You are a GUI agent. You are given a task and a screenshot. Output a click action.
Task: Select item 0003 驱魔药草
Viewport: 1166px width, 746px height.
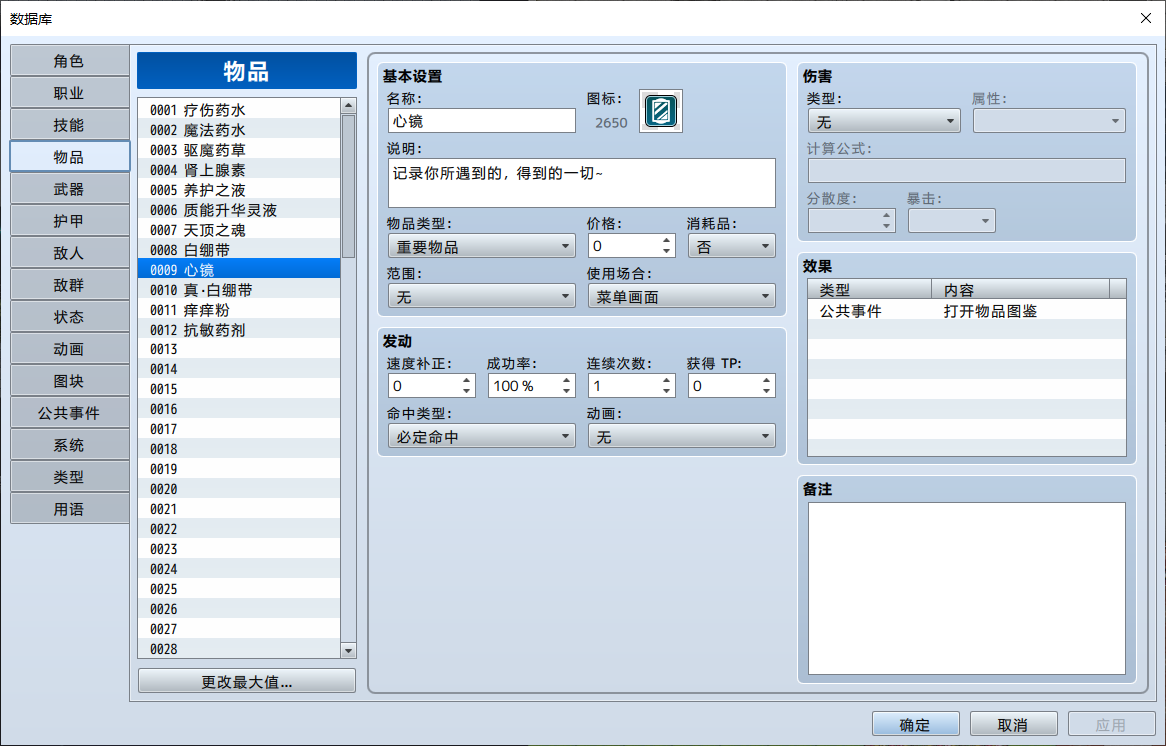(x=239, y=149)
